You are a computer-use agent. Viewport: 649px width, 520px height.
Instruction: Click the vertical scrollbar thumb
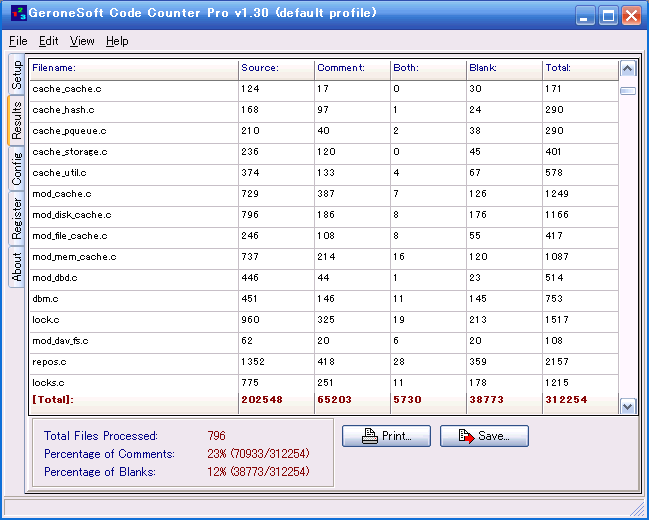pyautogui.click(x=627, y=91)
